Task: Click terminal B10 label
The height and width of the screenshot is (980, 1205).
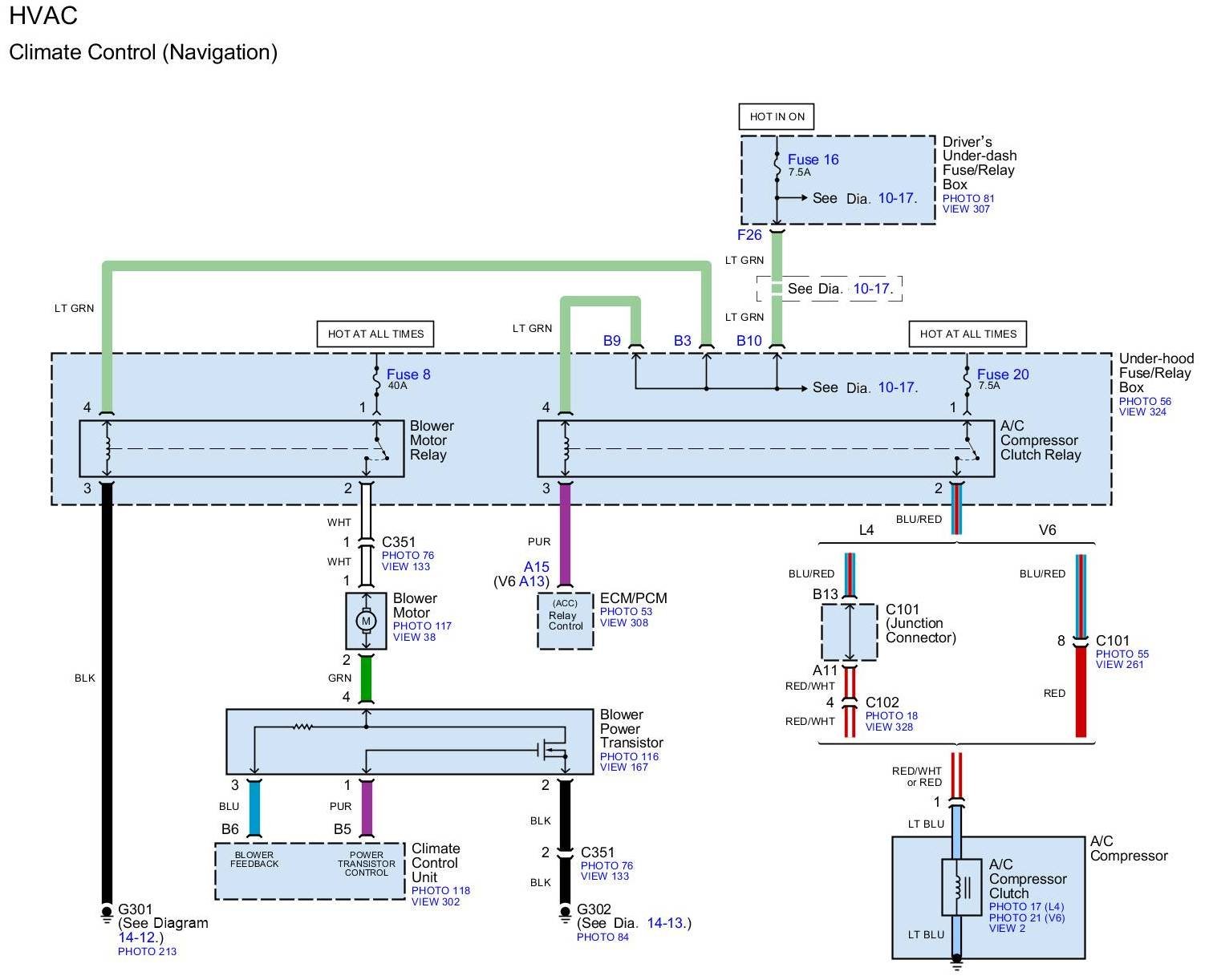Action: [749, 341]
